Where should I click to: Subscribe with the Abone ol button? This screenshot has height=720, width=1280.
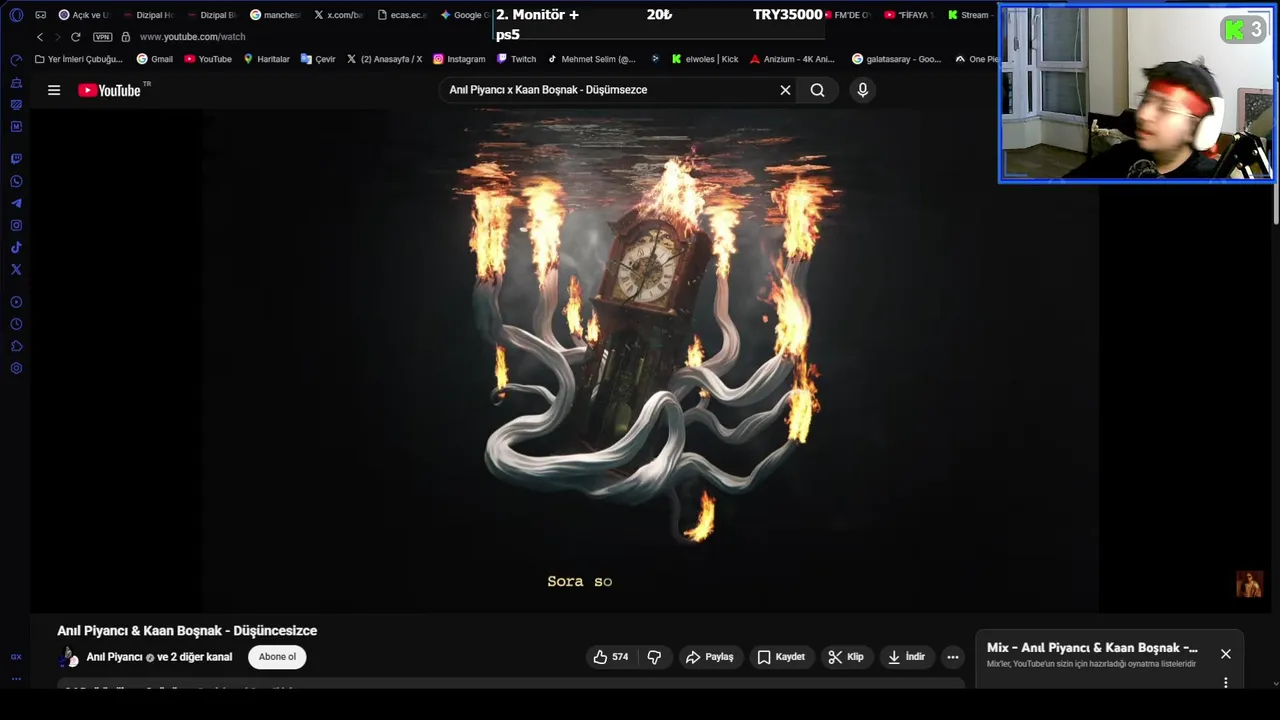277,657
